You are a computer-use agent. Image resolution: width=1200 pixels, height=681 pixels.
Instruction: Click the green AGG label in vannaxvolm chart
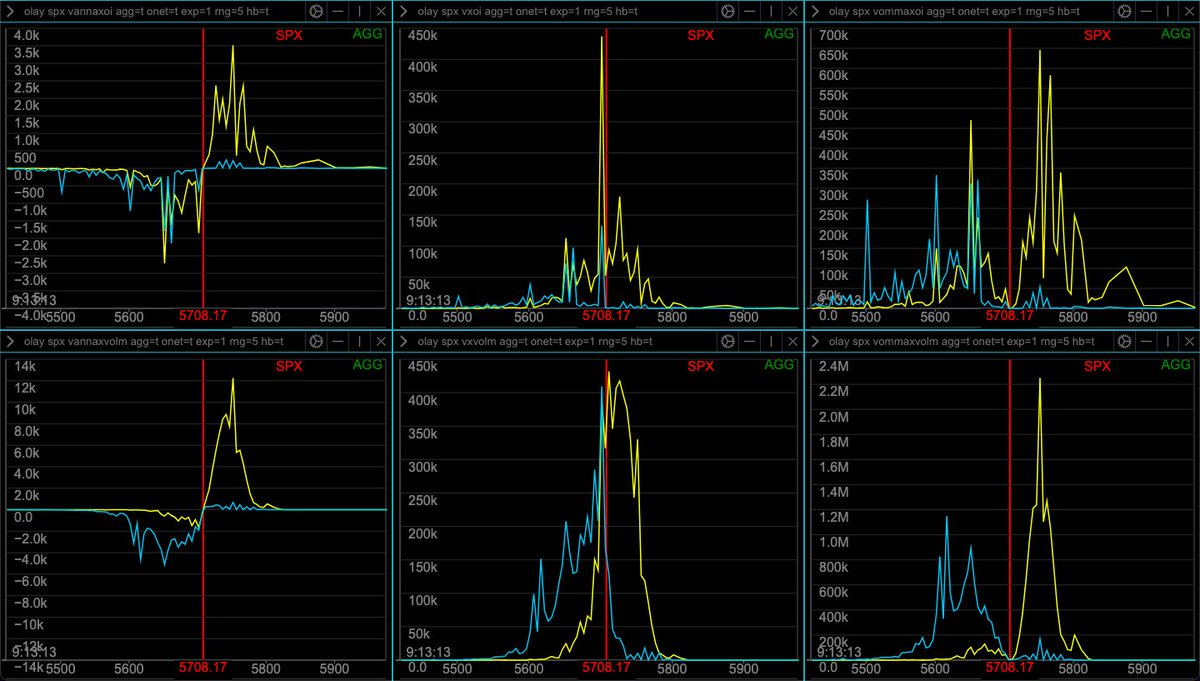pyautogui.click(x=368, y=365)
